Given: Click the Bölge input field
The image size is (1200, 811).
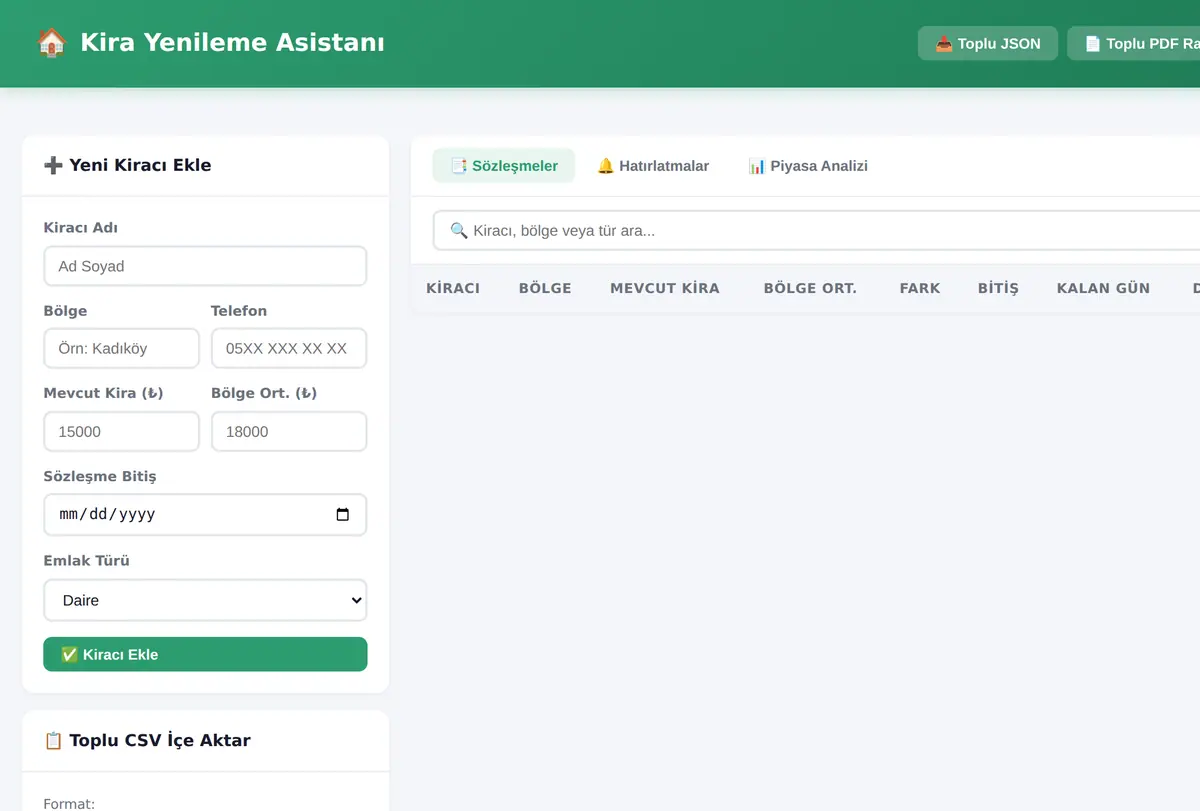Looking at the screenshot, I should pyautogui.click(x=122, y=348).
